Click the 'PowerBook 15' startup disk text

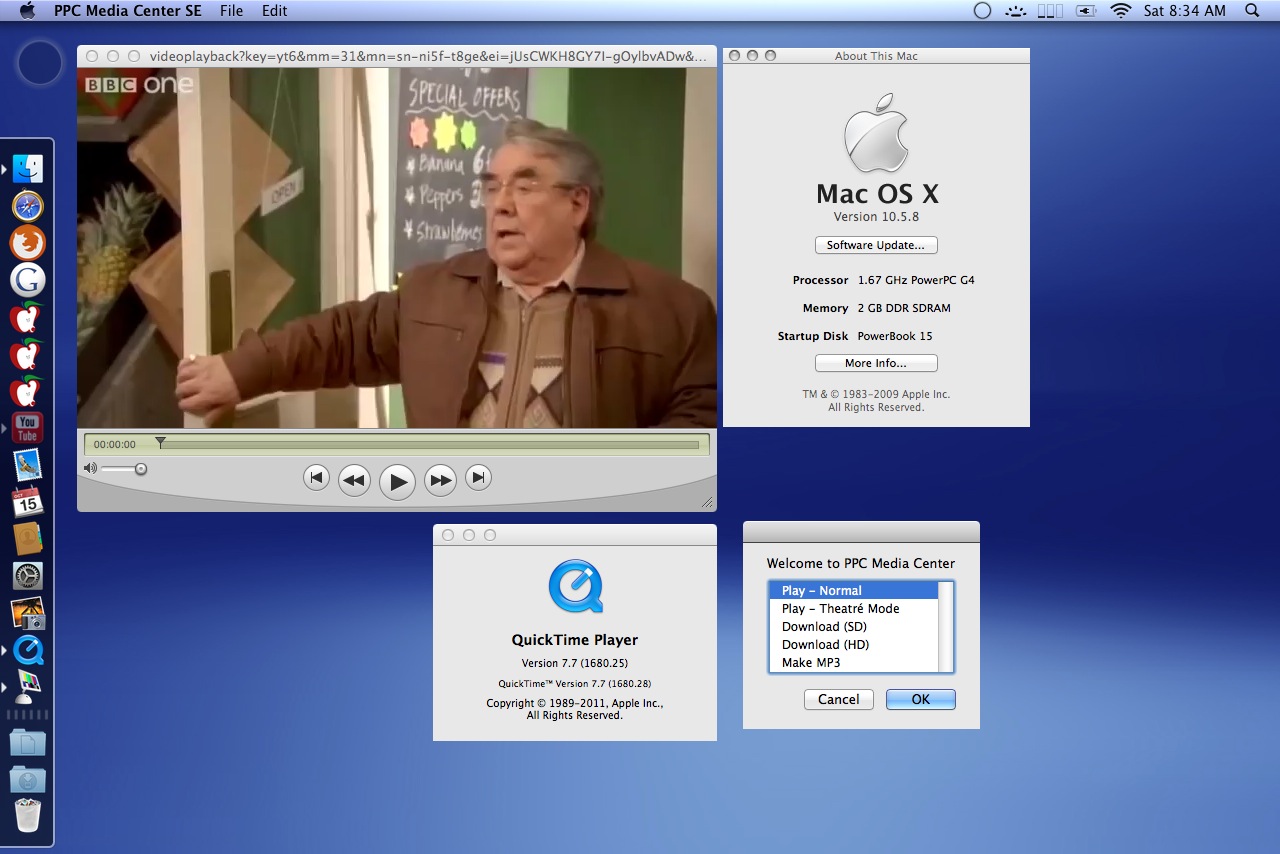tap(895, 336)
